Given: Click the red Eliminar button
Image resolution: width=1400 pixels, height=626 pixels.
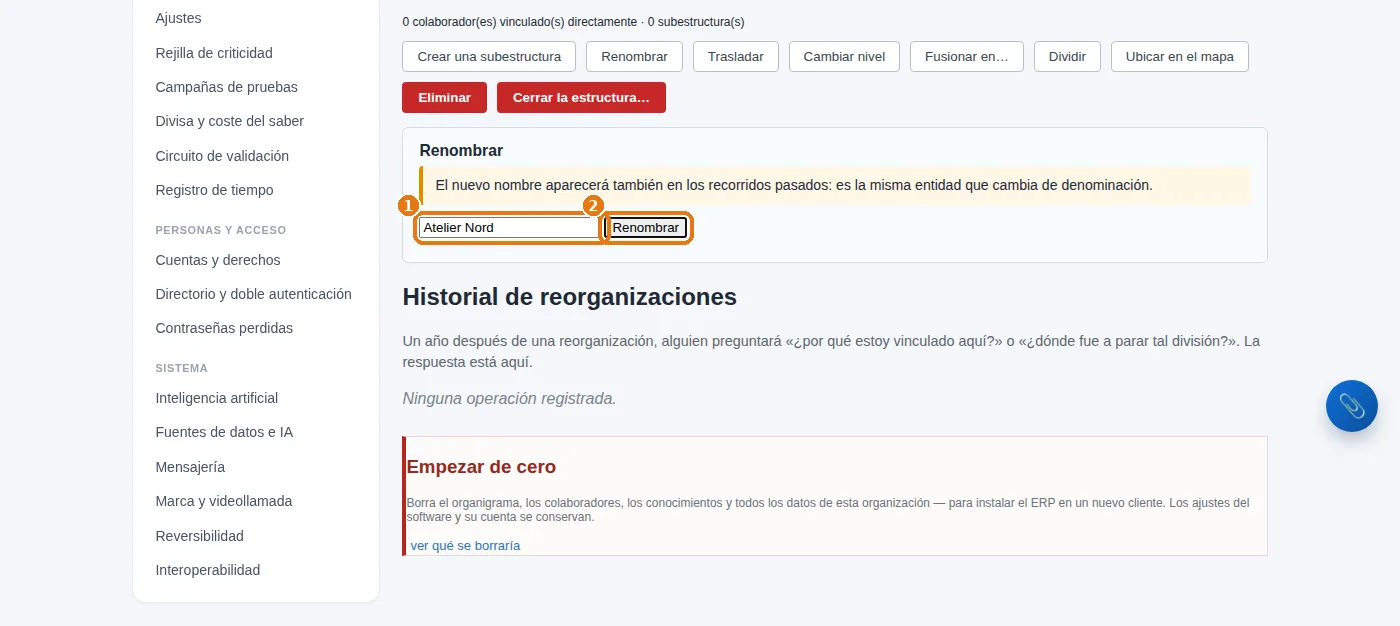Looking at the screenshot, I should tap(444, 98).
